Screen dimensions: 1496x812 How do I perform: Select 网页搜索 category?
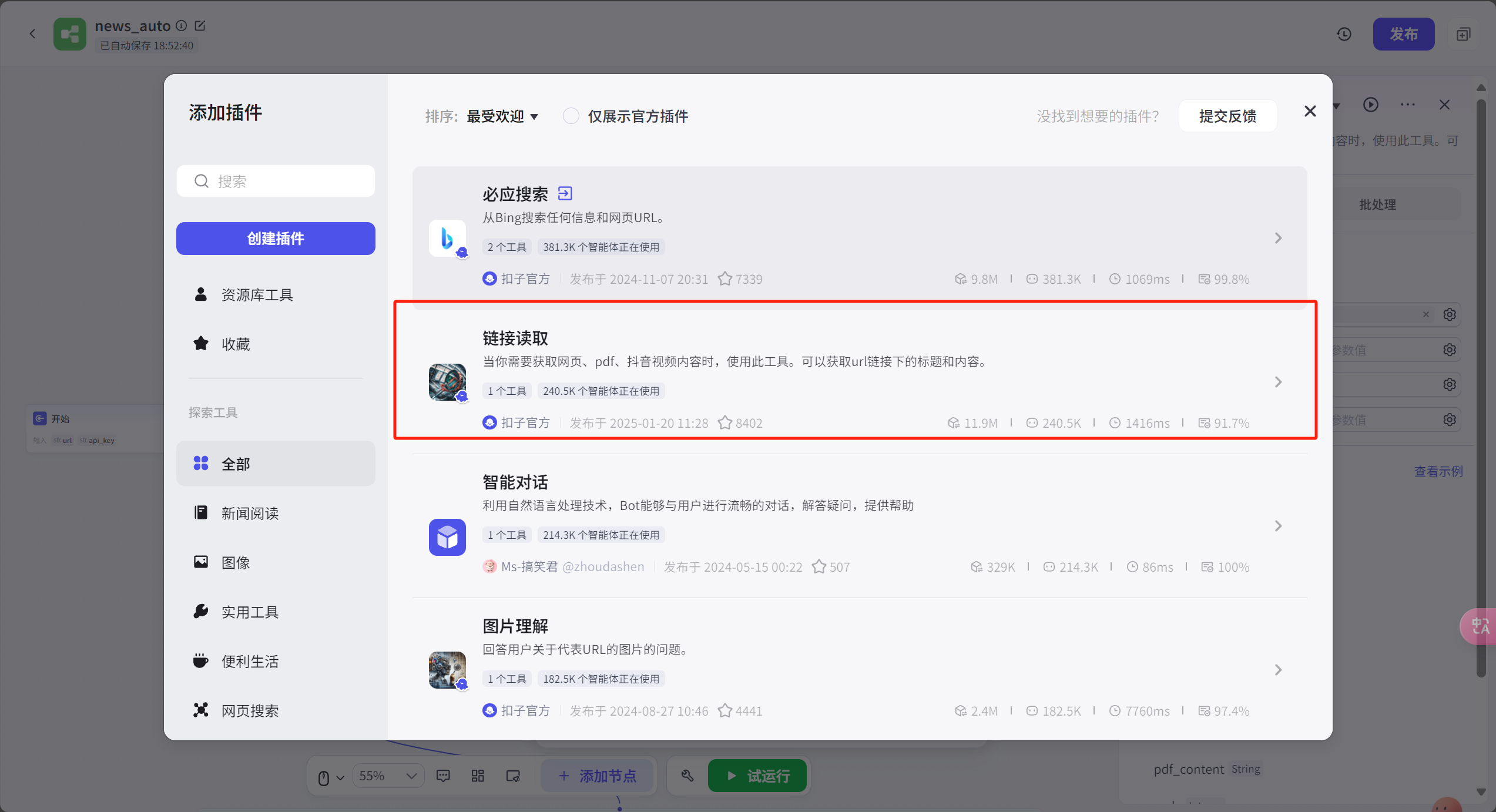tap(250, 710)
